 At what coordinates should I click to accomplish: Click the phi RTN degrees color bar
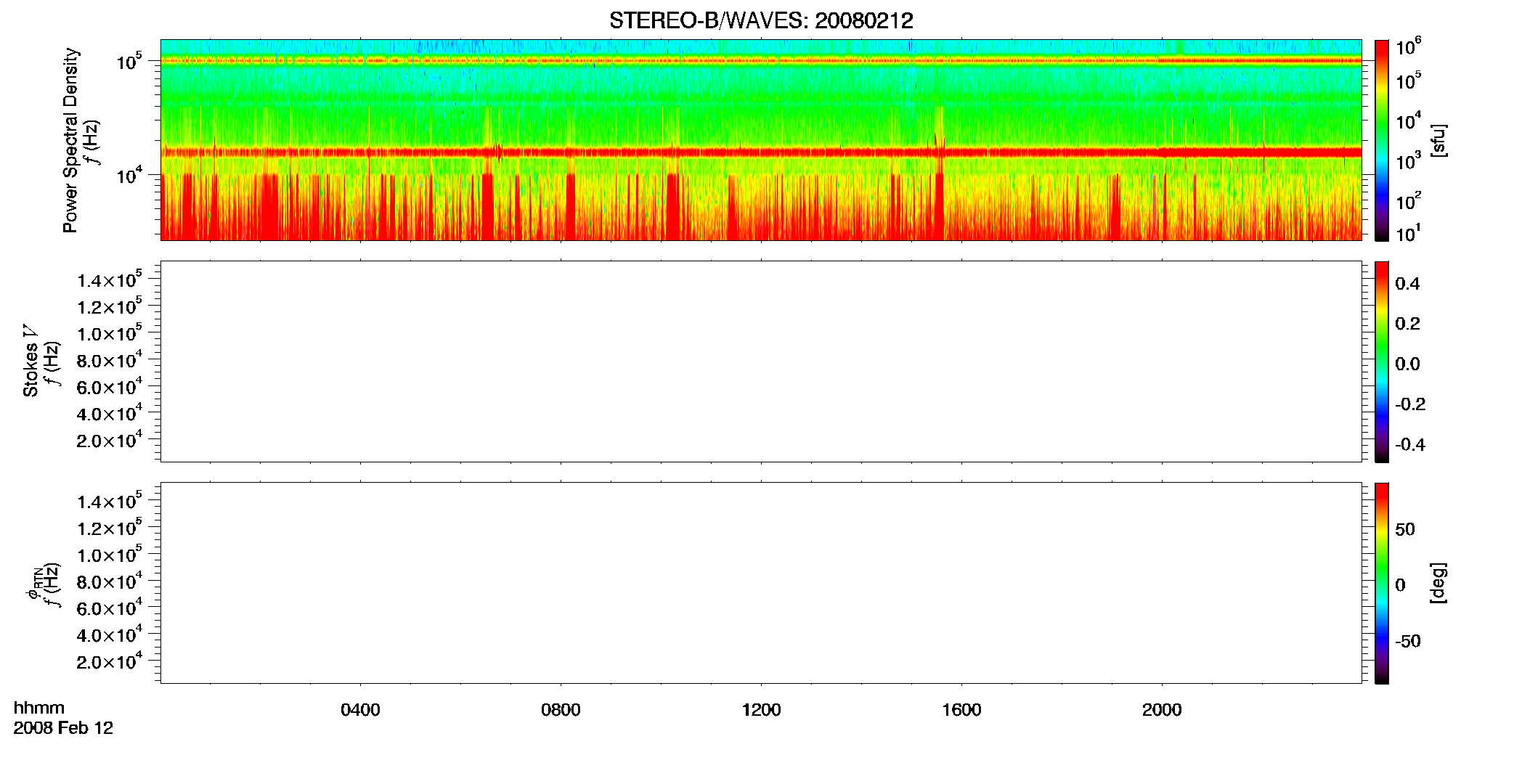tap(1382, 583)
